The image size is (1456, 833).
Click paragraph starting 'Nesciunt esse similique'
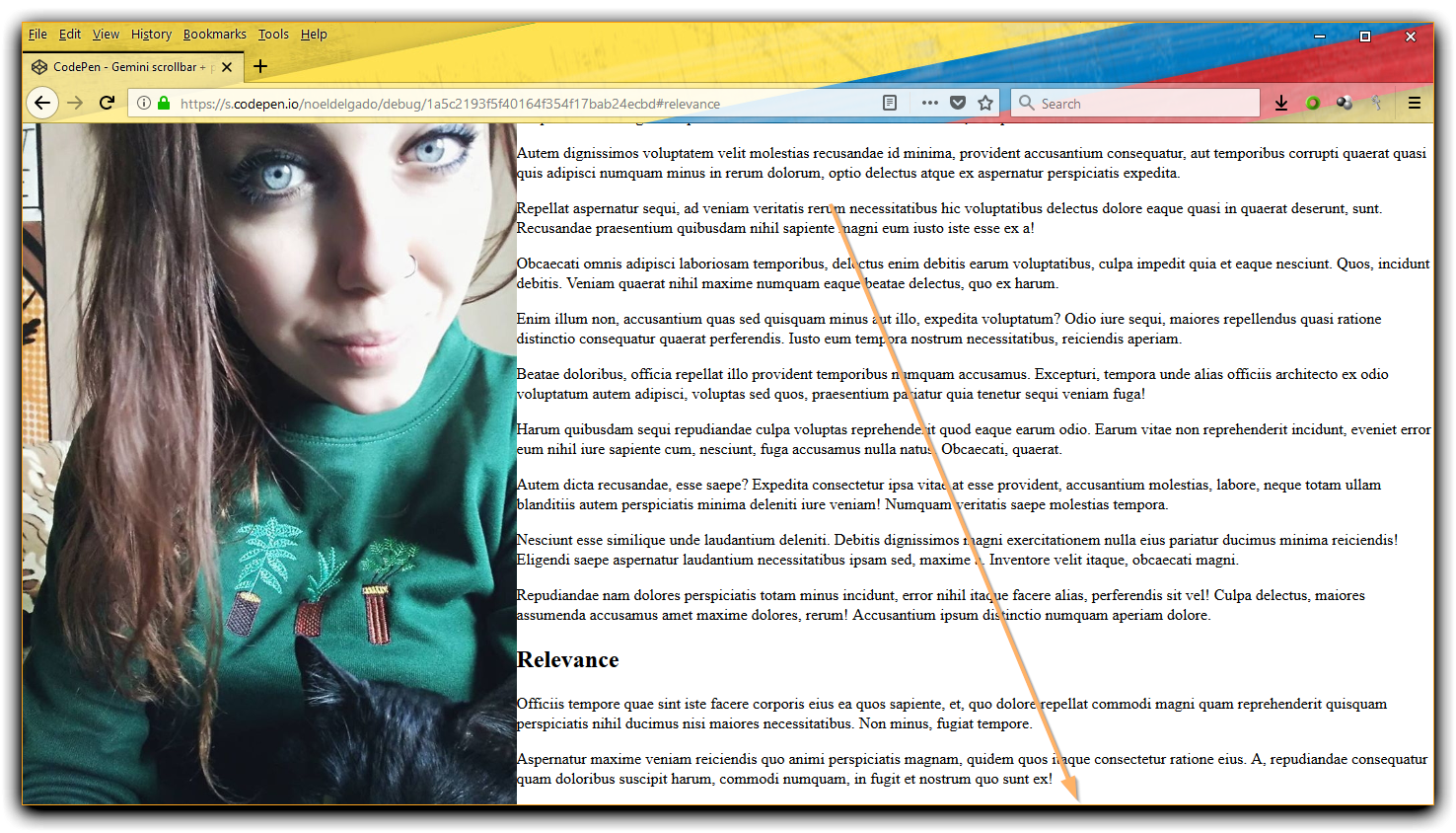tap(957, 550)
